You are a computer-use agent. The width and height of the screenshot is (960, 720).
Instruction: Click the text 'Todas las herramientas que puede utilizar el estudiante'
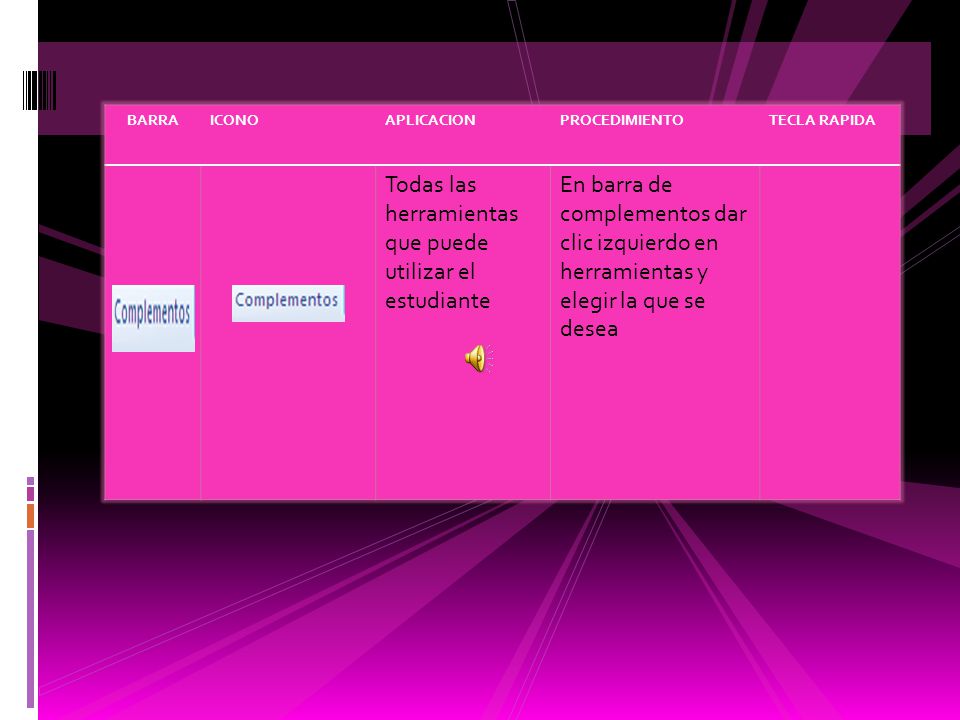(452, 242)
